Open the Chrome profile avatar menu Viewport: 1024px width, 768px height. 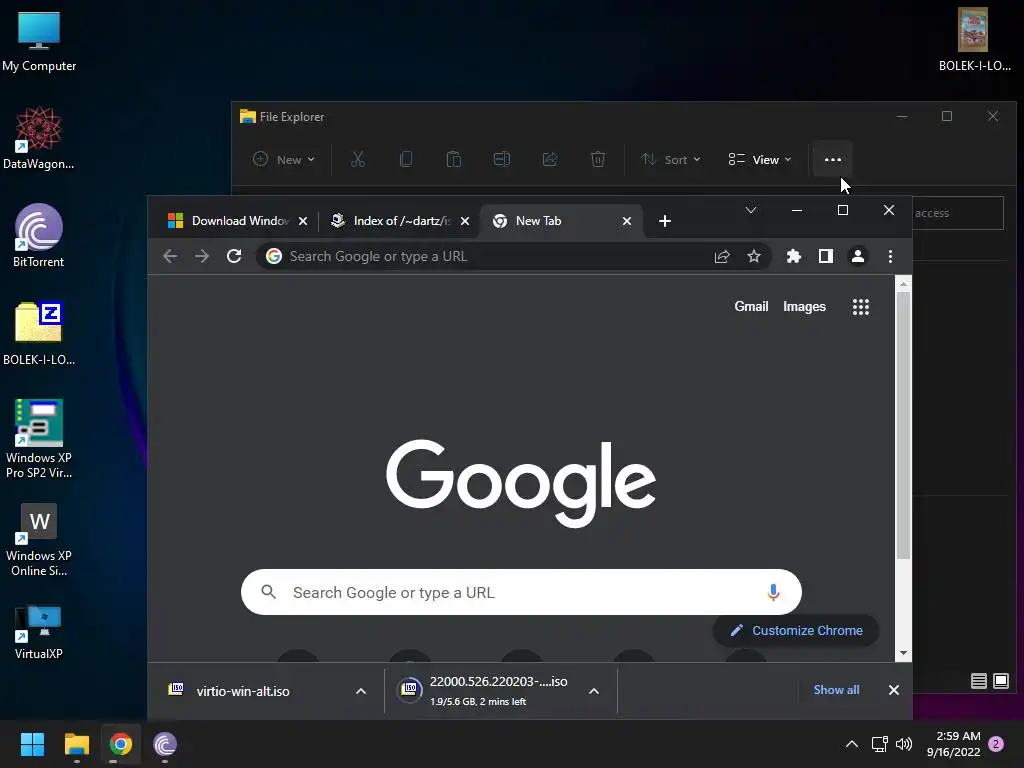click(x=857, y=256)
